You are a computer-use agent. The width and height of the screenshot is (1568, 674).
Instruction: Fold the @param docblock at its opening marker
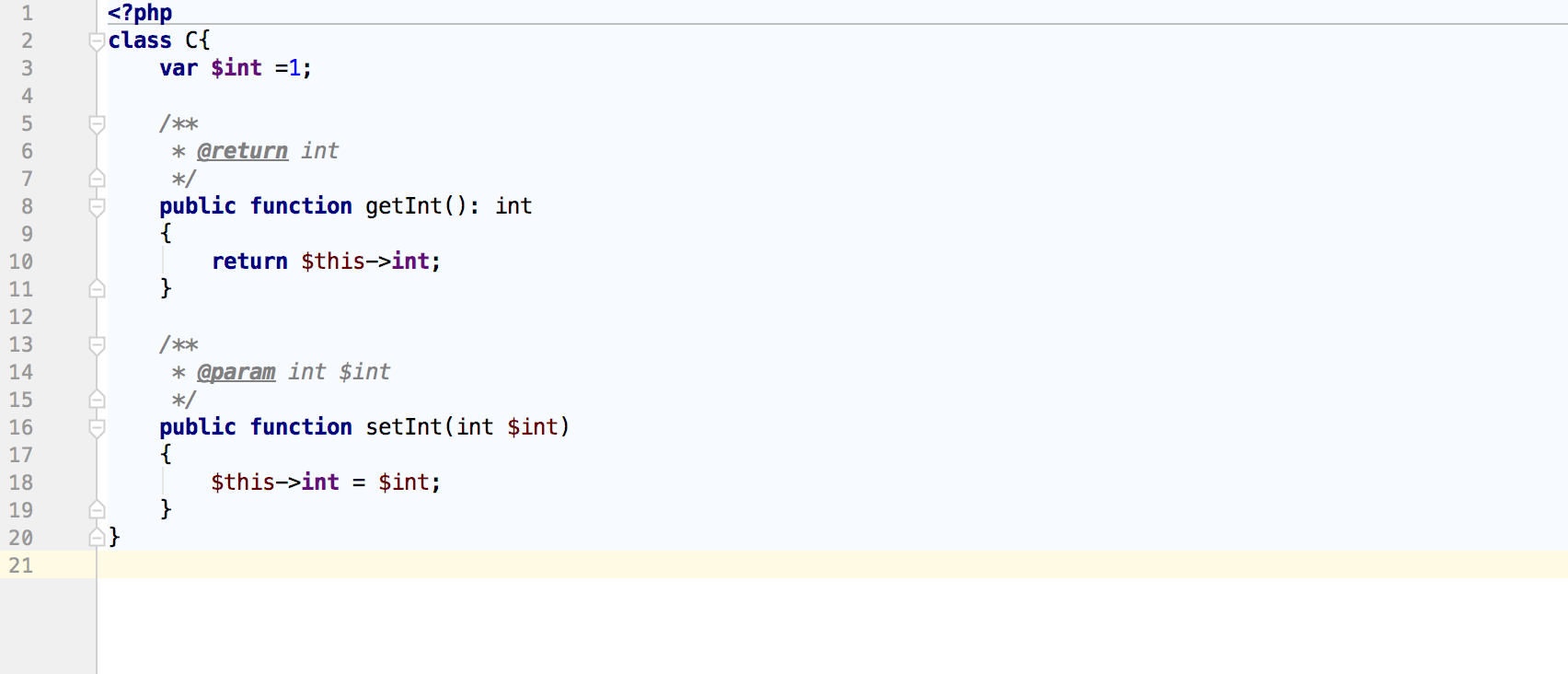tap(97, 344)
